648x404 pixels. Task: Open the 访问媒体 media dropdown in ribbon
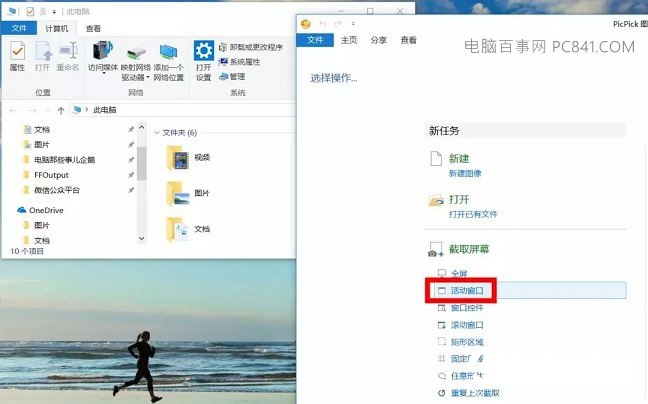click(x=103, y=57)
